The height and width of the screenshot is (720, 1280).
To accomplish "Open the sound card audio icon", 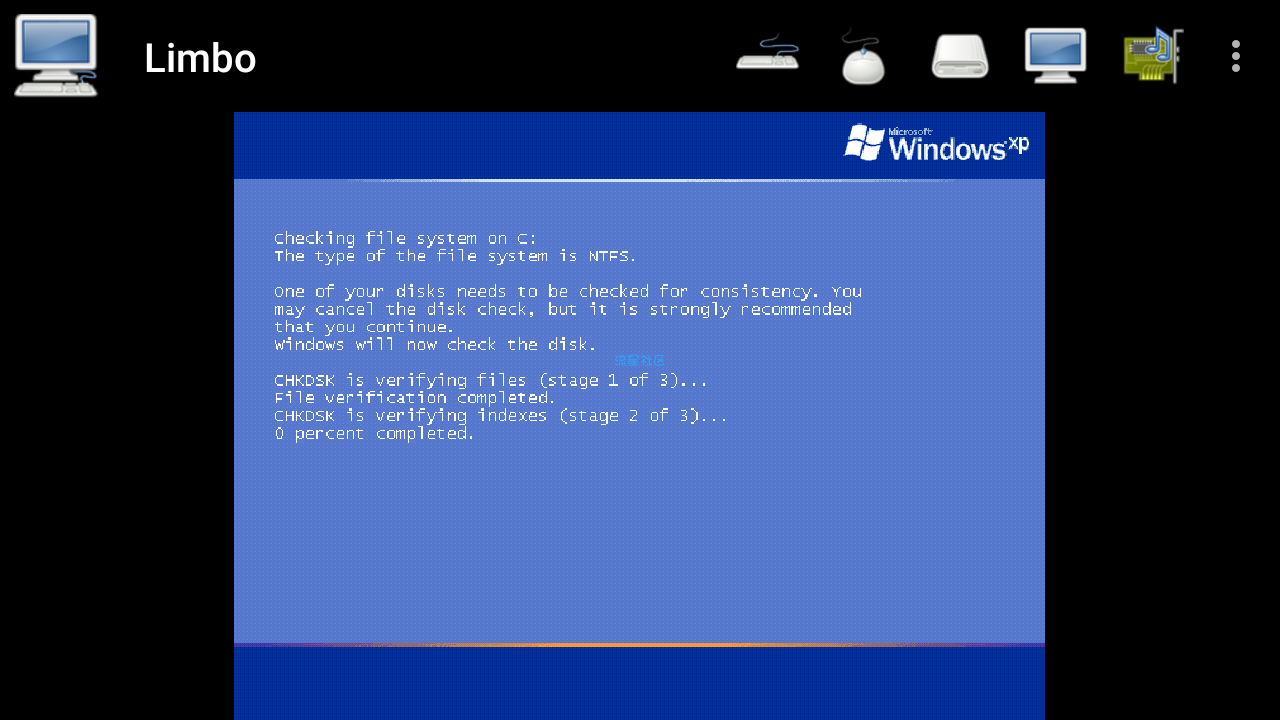I will tap(1153, 55).
